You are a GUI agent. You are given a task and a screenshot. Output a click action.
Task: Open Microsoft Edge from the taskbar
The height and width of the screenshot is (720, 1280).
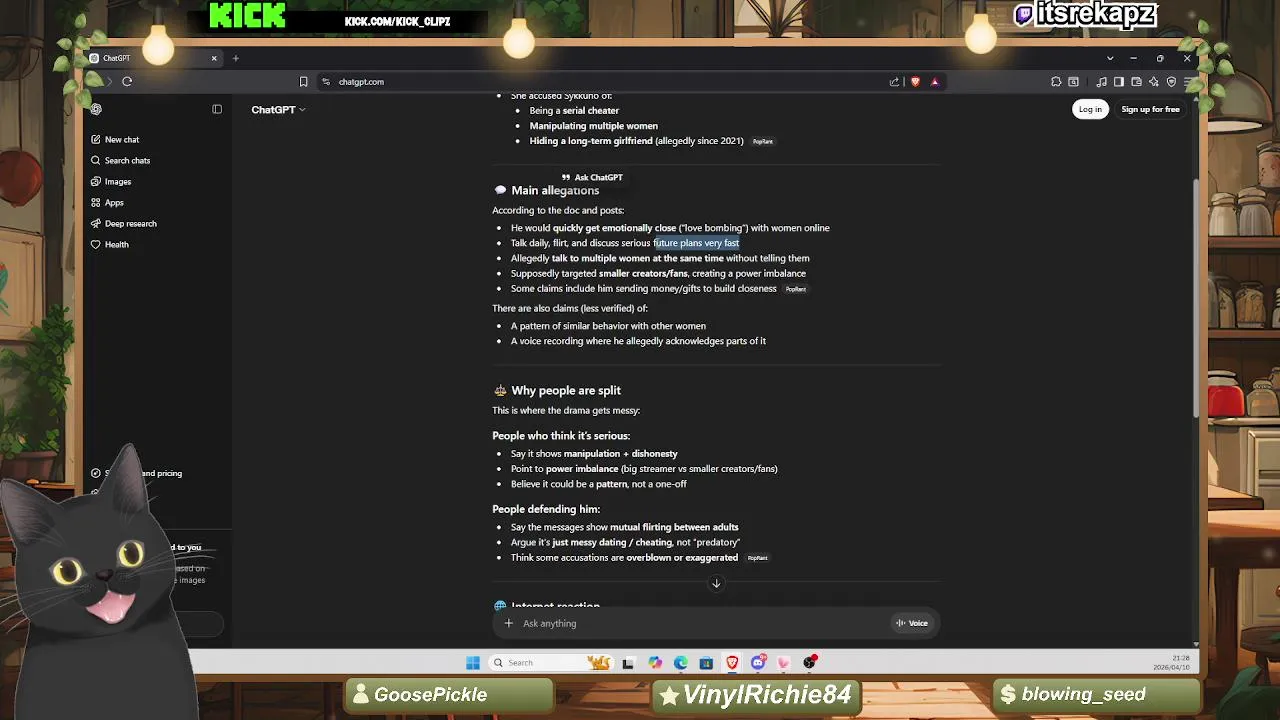tap(681, 662)
